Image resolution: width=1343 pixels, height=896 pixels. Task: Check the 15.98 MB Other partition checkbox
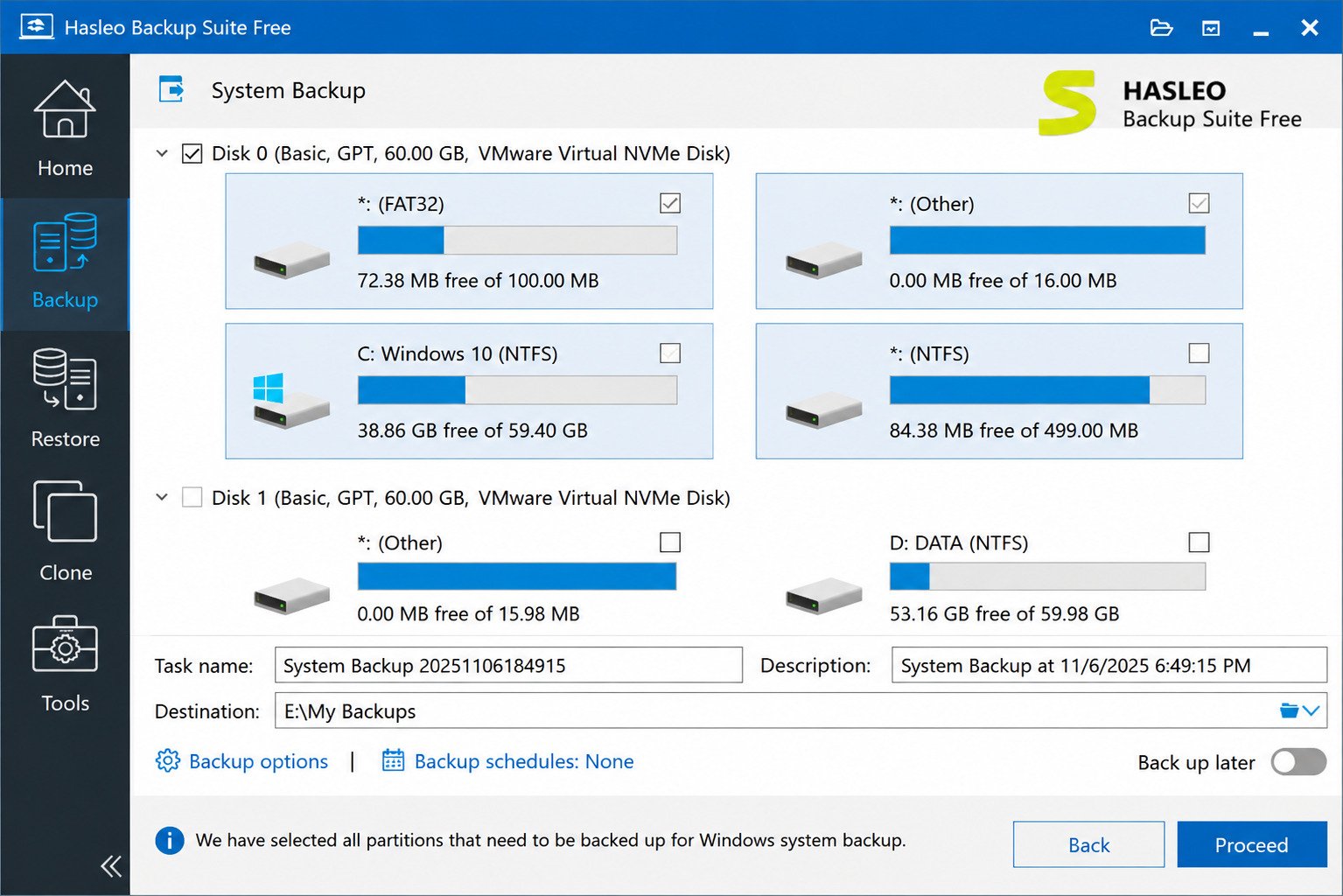tap(670, 542)
